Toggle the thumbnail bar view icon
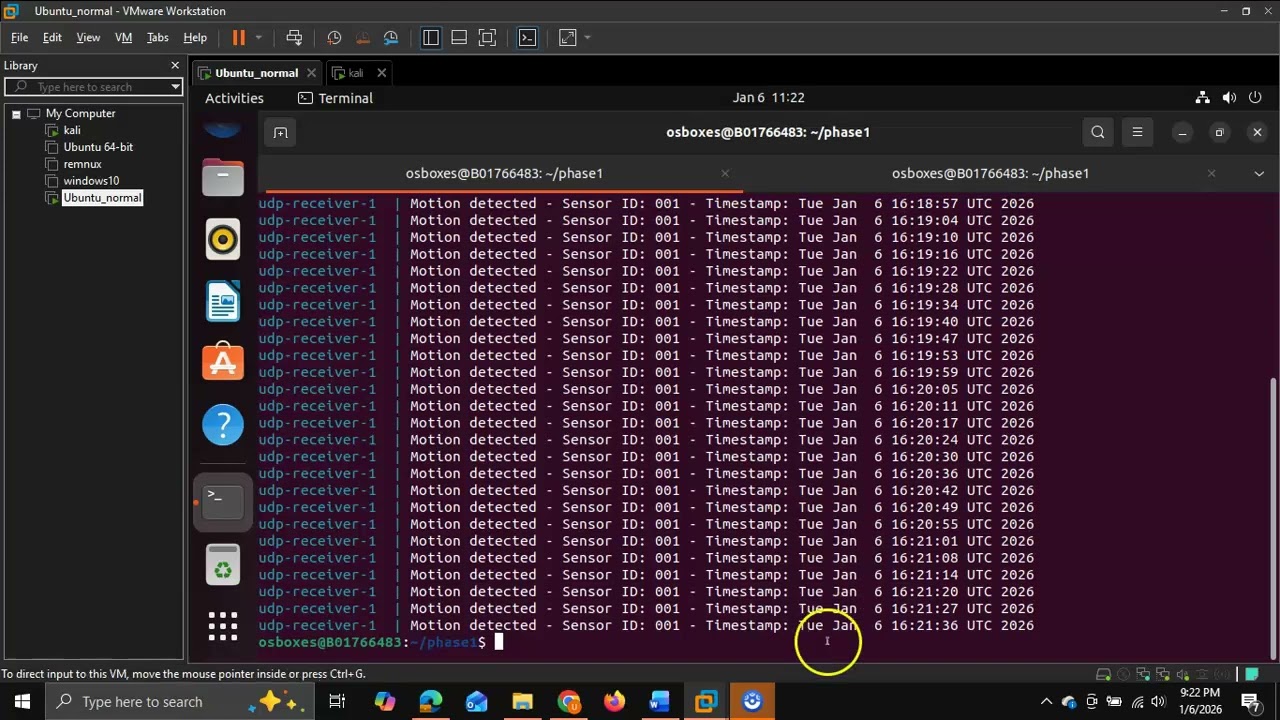 coord(459,38)
